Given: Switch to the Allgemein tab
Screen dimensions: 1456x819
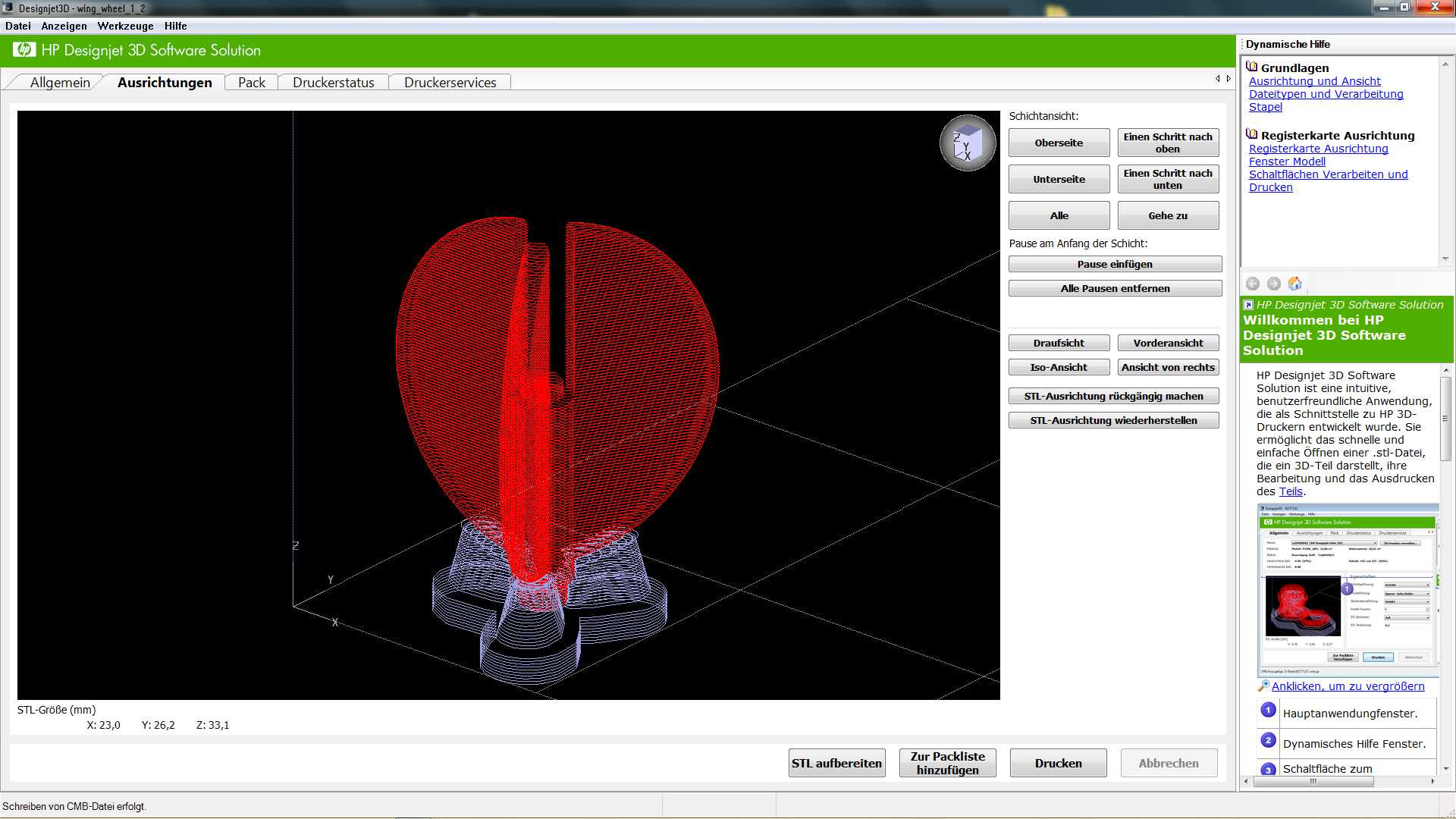Looking at the screenshot, I should click(x=60, y=82).
